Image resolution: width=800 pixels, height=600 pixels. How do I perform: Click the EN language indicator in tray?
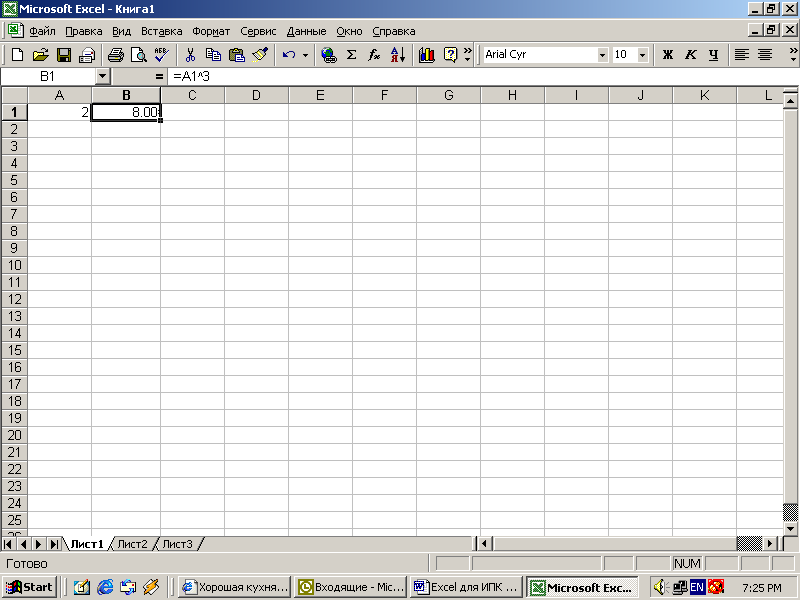click(x=697, y=587)
